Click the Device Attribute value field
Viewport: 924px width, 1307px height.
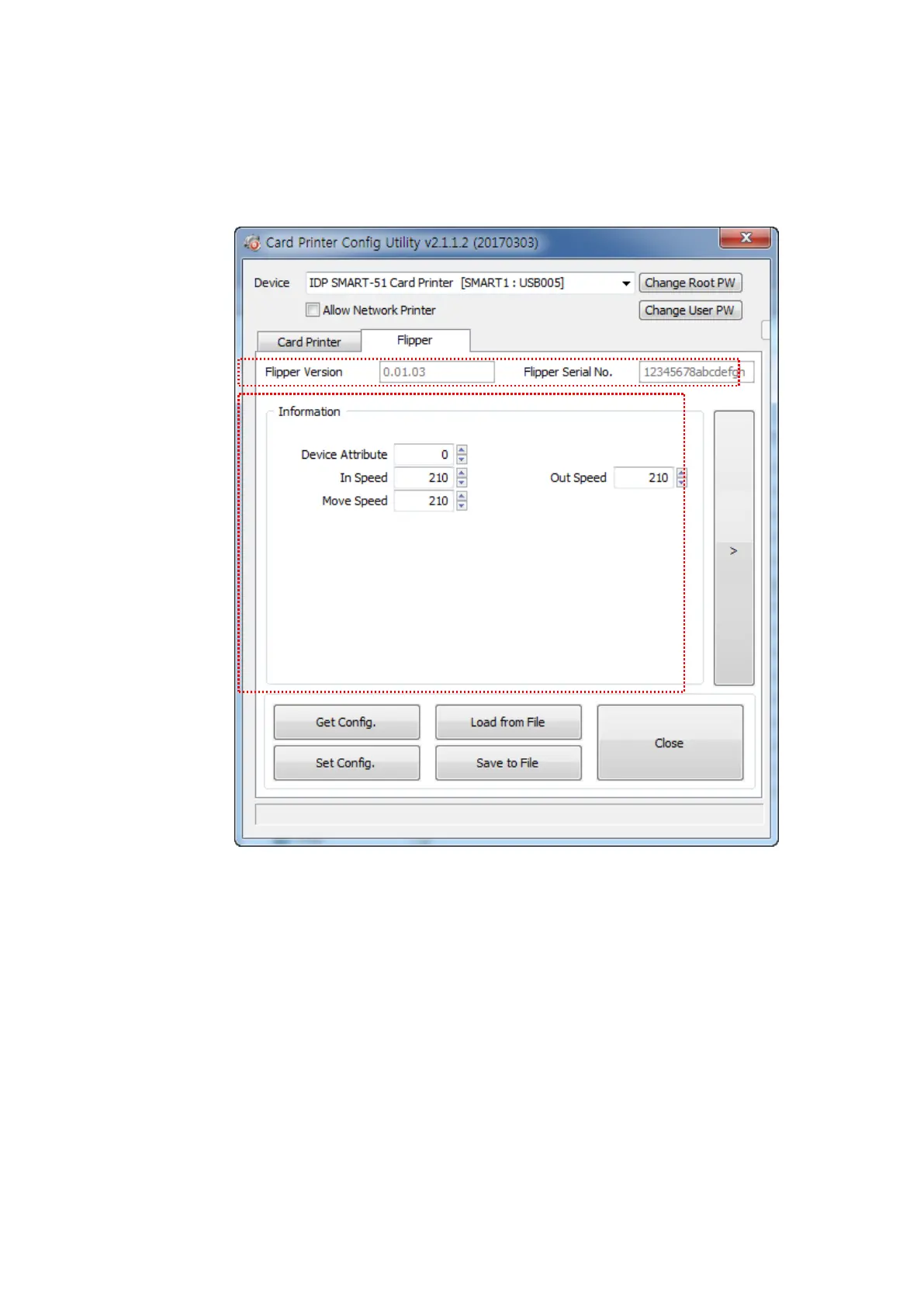[x=424, y=455]
